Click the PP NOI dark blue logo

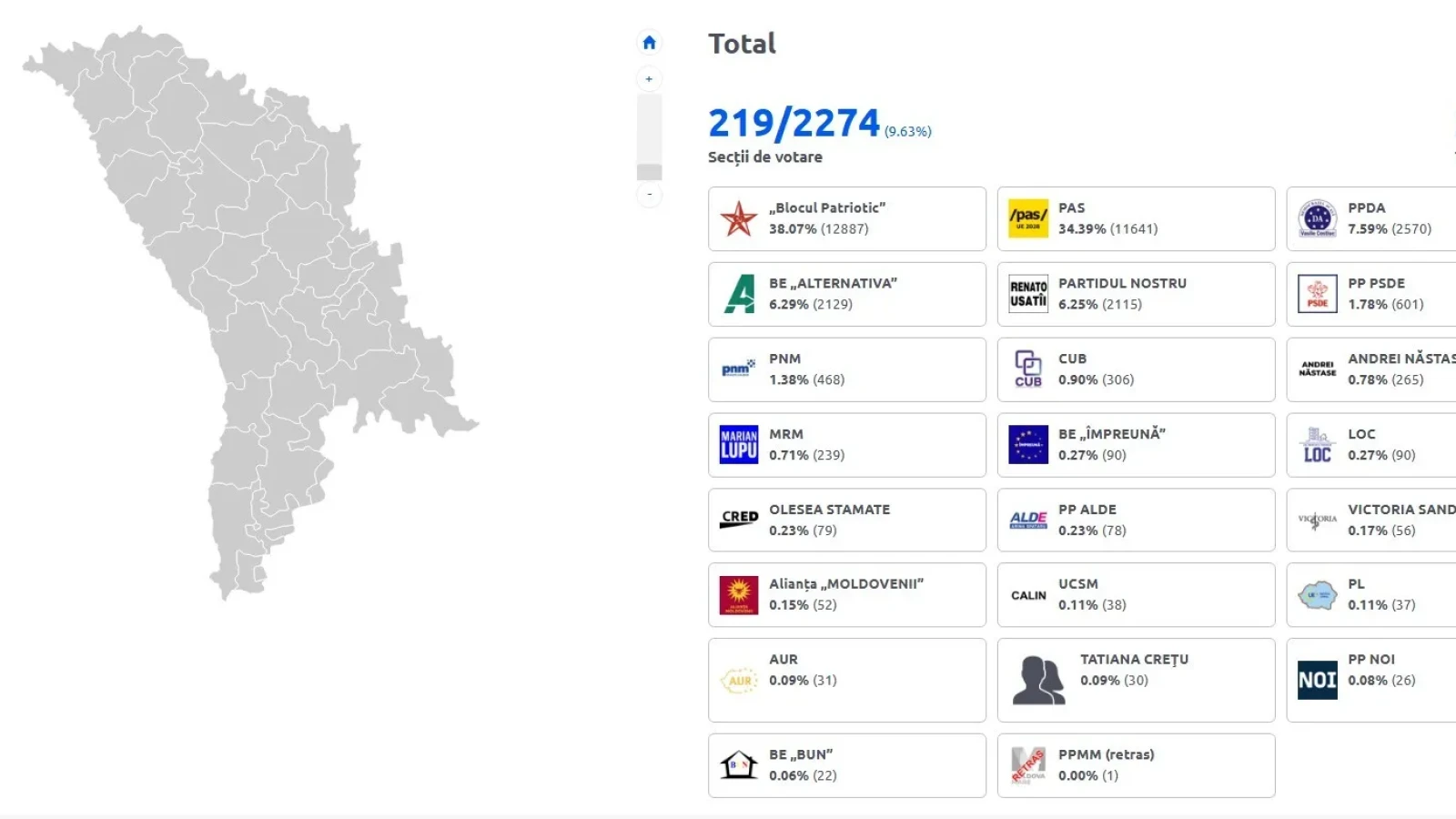click(x=1317, y=681)
